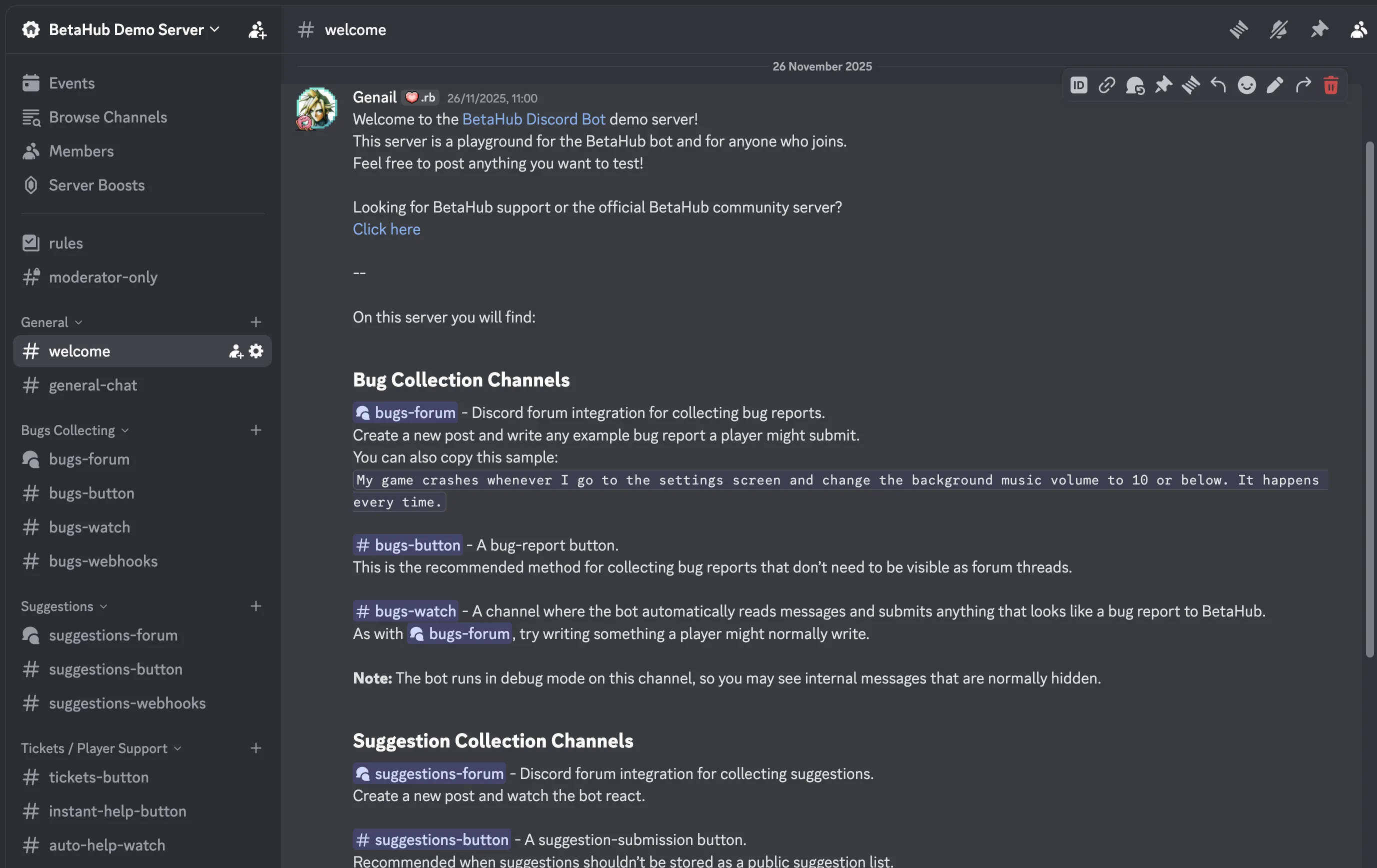Open the 'Click here' support link
This screenshot has width=1377, height=868.
[386, 229]
